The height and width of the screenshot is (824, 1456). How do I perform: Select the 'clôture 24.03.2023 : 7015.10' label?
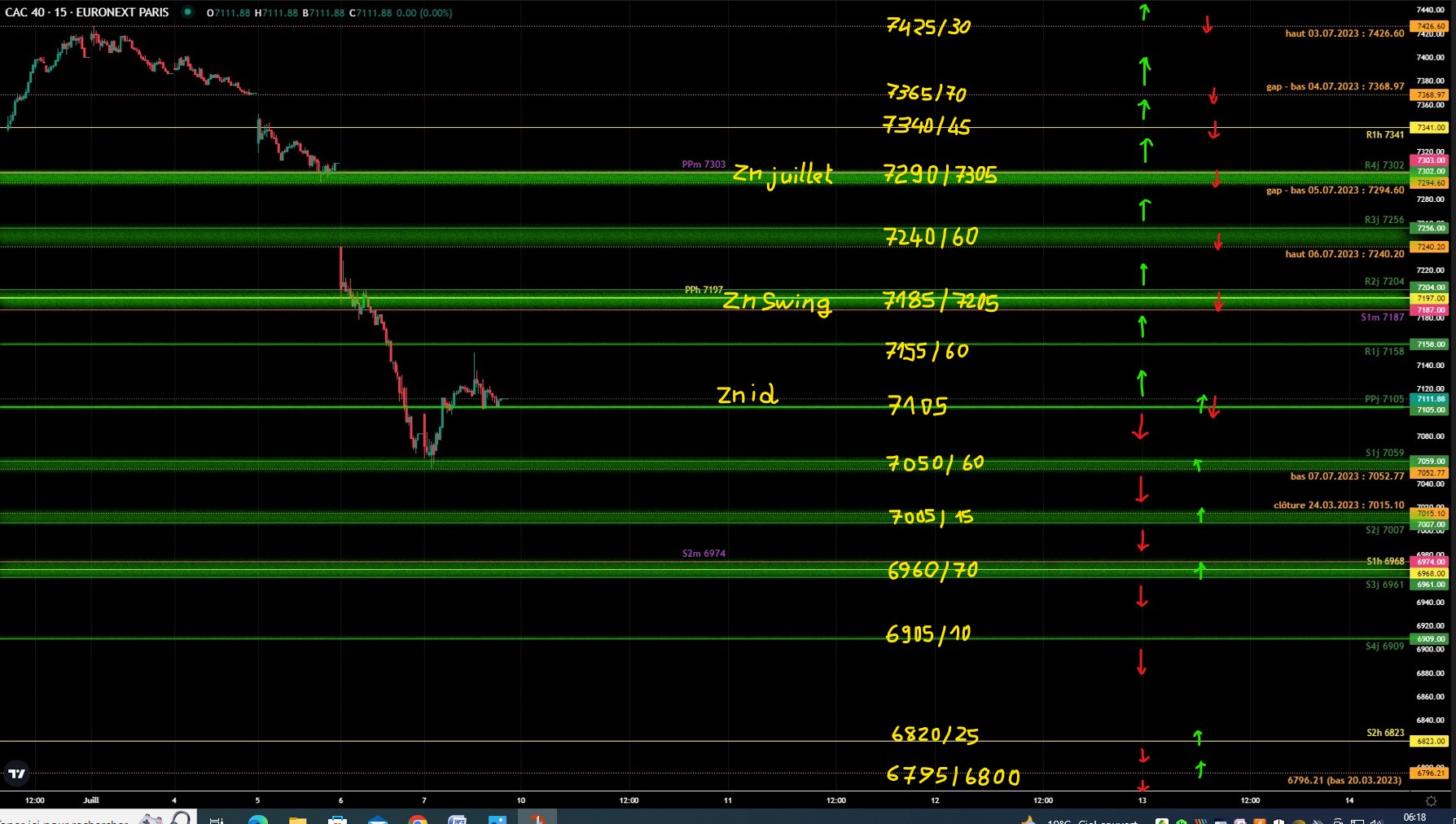point(1339,506)
